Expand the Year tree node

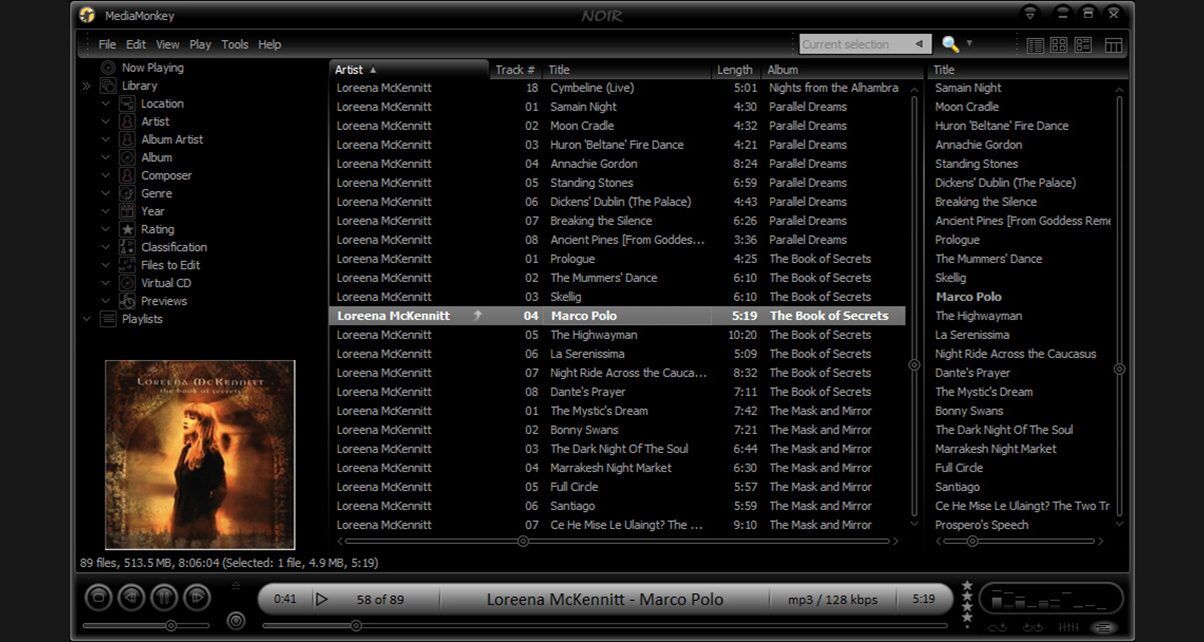click(x=105, y=212)
